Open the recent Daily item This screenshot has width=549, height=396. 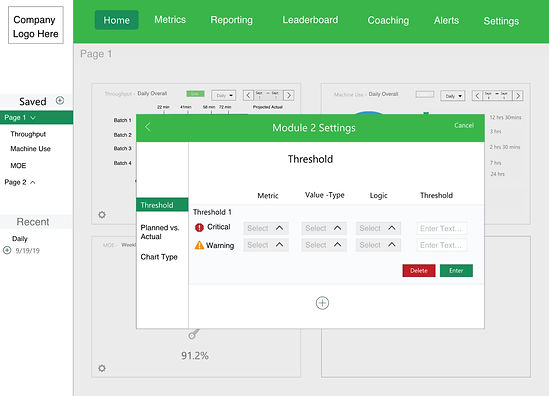[x=20, y=239]
